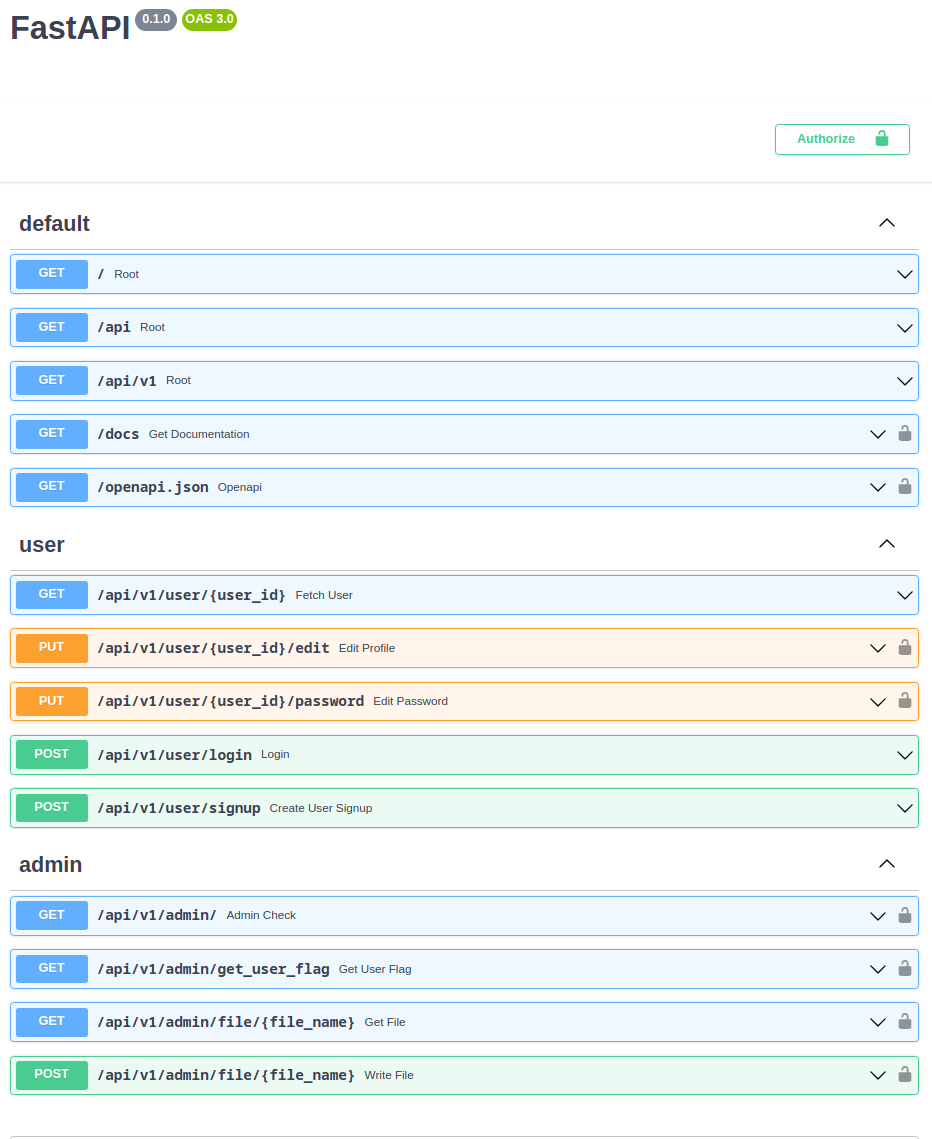Click the /api/v1/user/login path
Viewport: 932px width, 1139px height.
174,755
